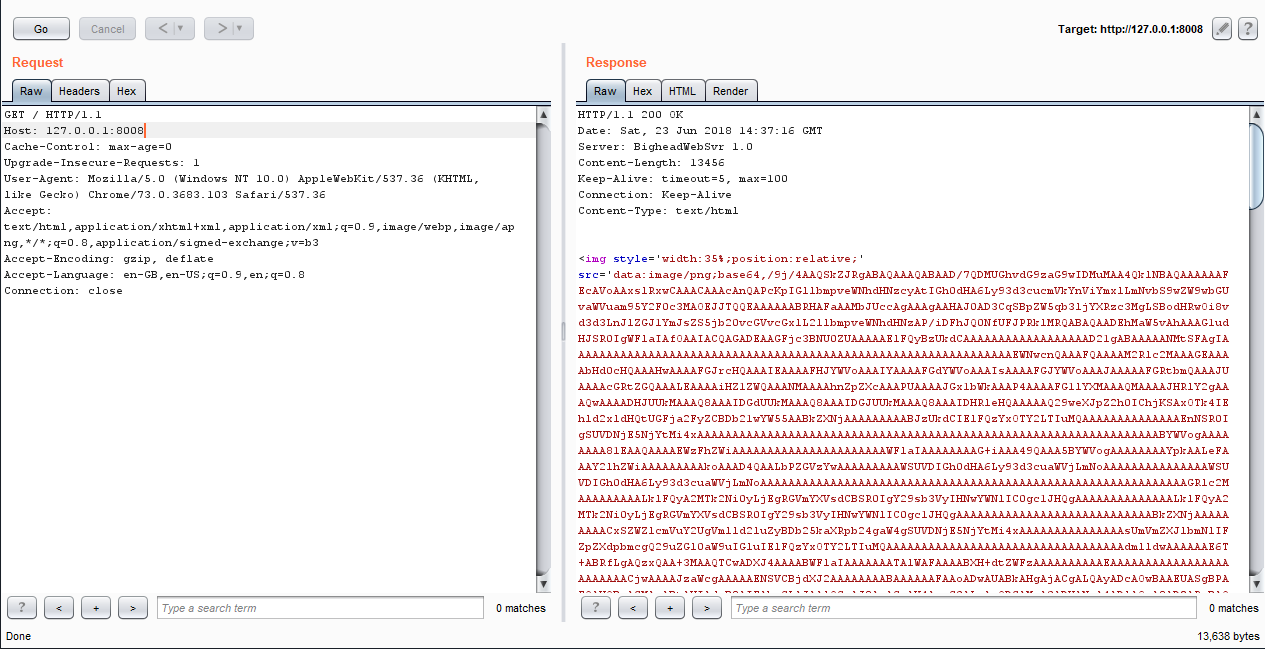Go to next match in request search

[133, 608]
